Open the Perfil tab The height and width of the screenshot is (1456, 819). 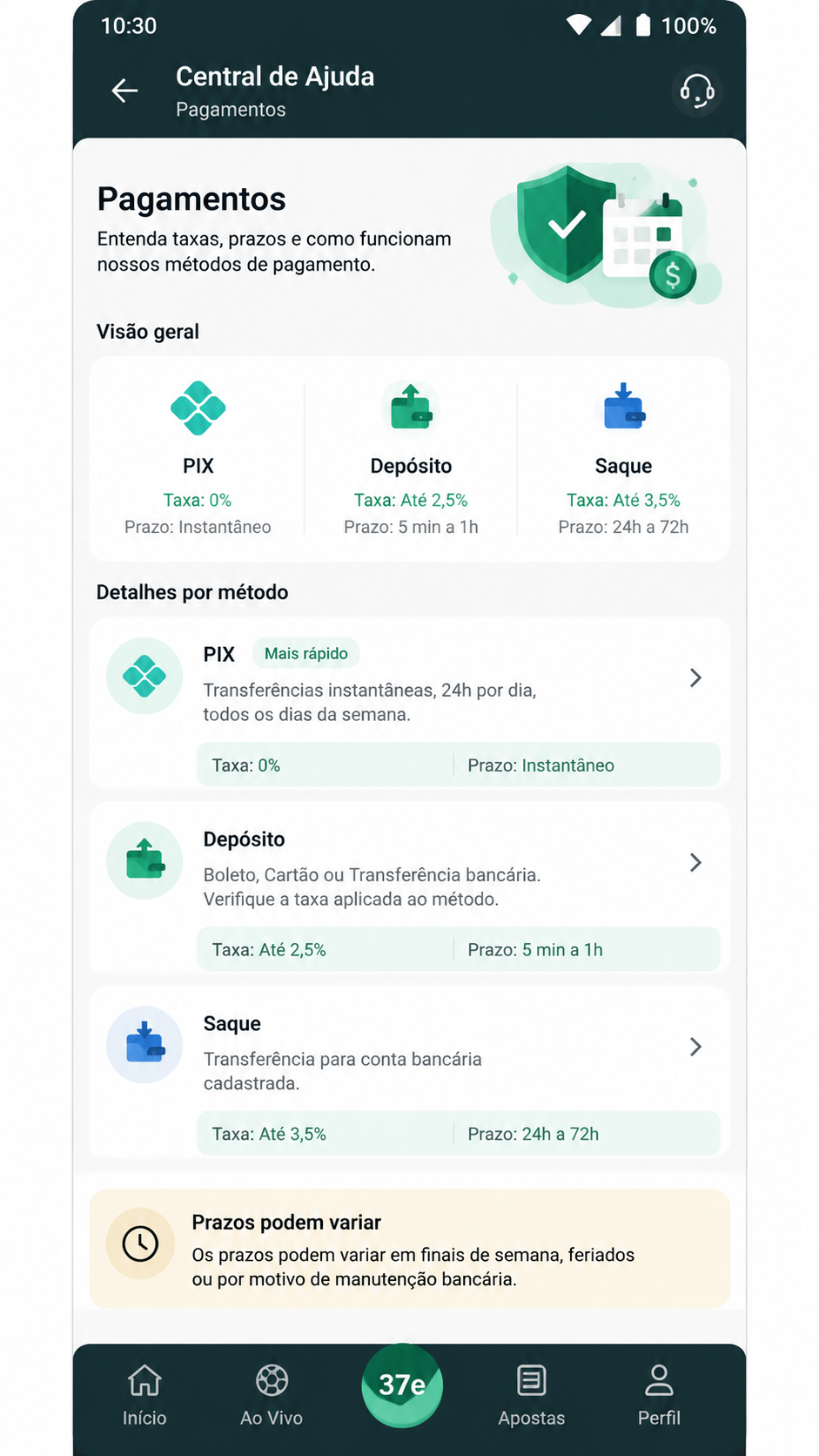[659, 1394]
